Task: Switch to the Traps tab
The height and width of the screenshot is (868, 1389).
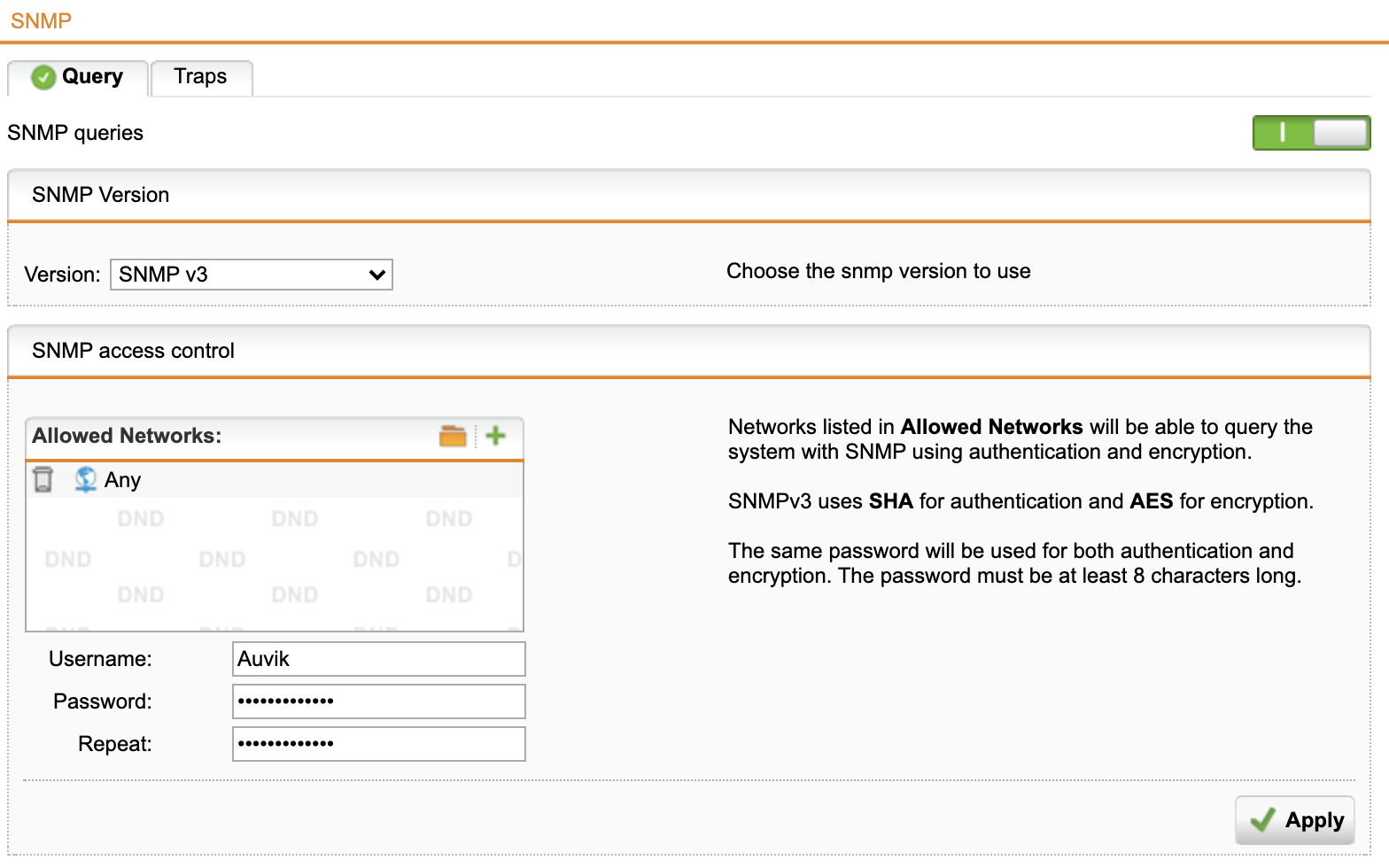Action: (201, 77)
